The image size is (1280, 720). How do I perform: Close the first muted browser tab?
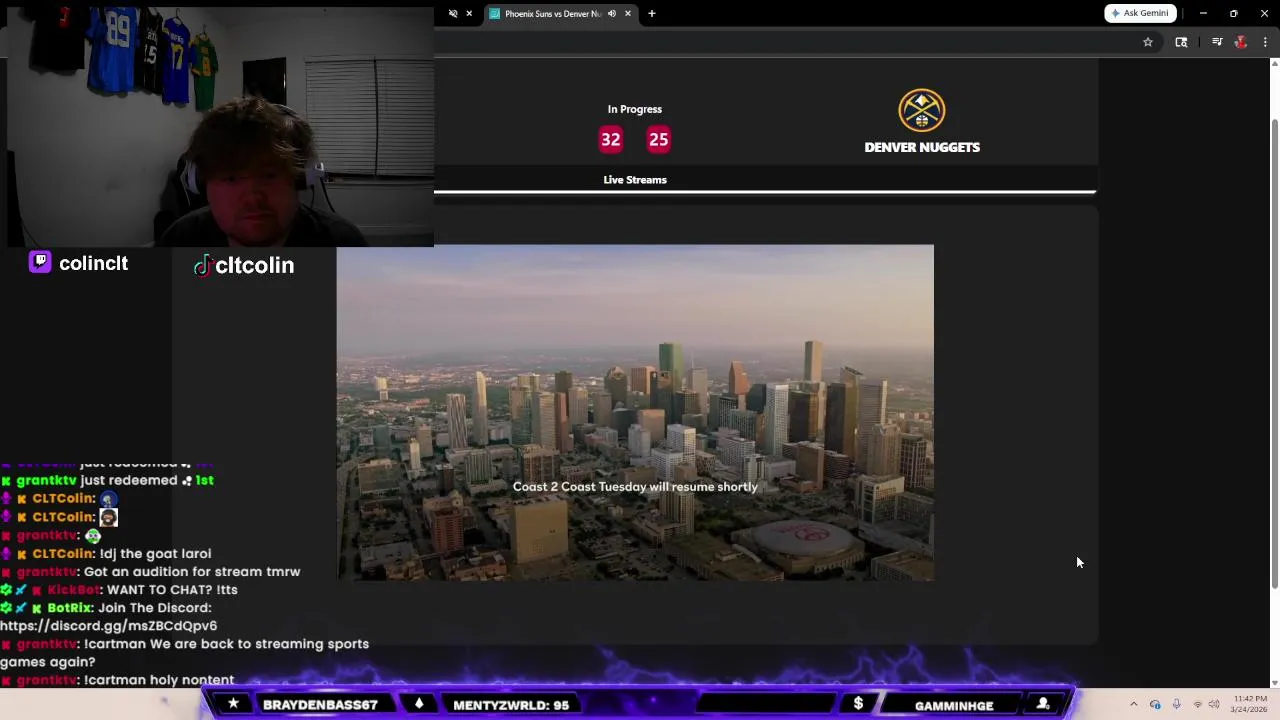coord(470,13)
